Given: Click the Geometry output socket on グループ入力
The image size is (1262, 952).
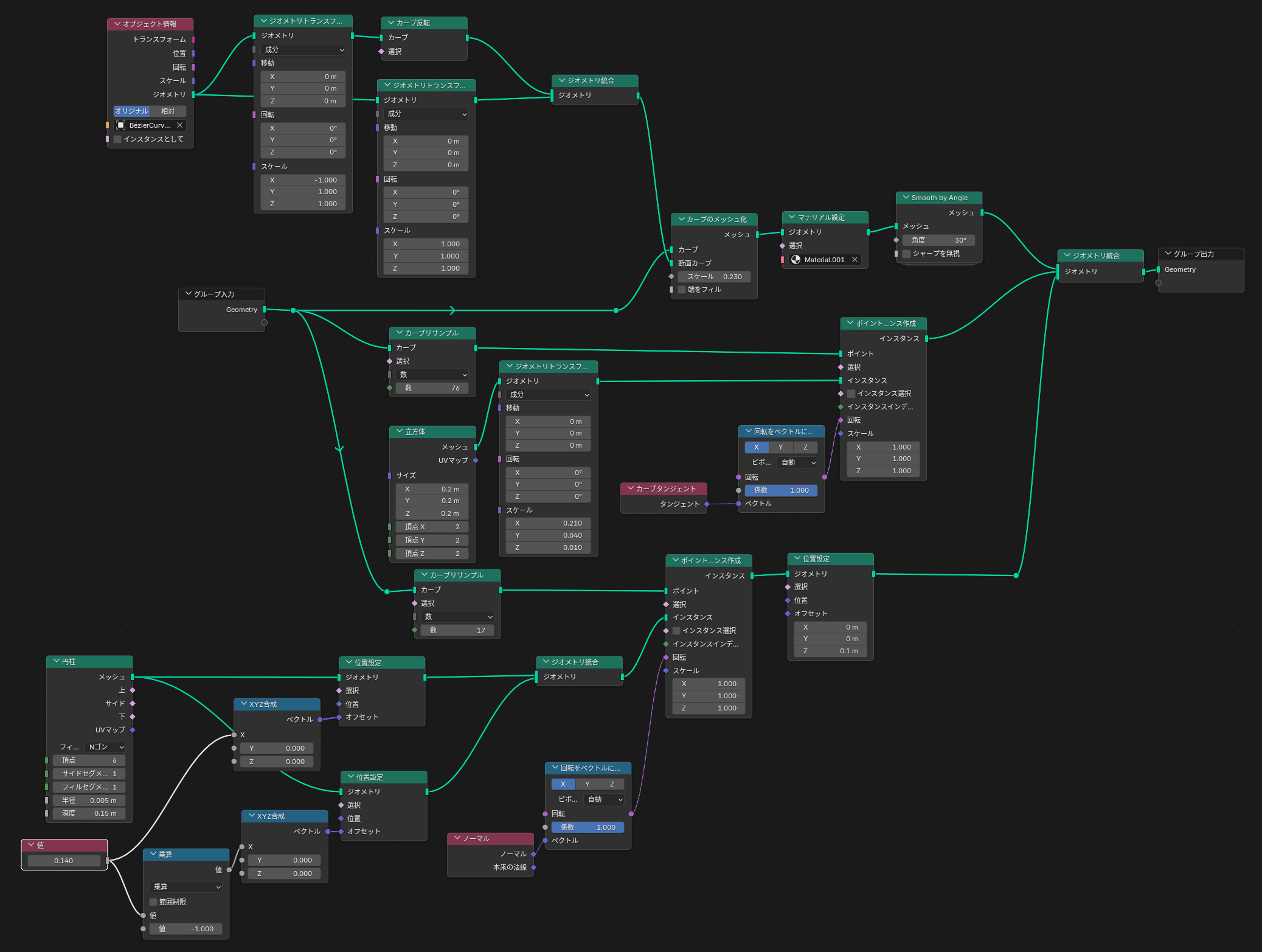Looking at the screenshot, I should (264, 310).
